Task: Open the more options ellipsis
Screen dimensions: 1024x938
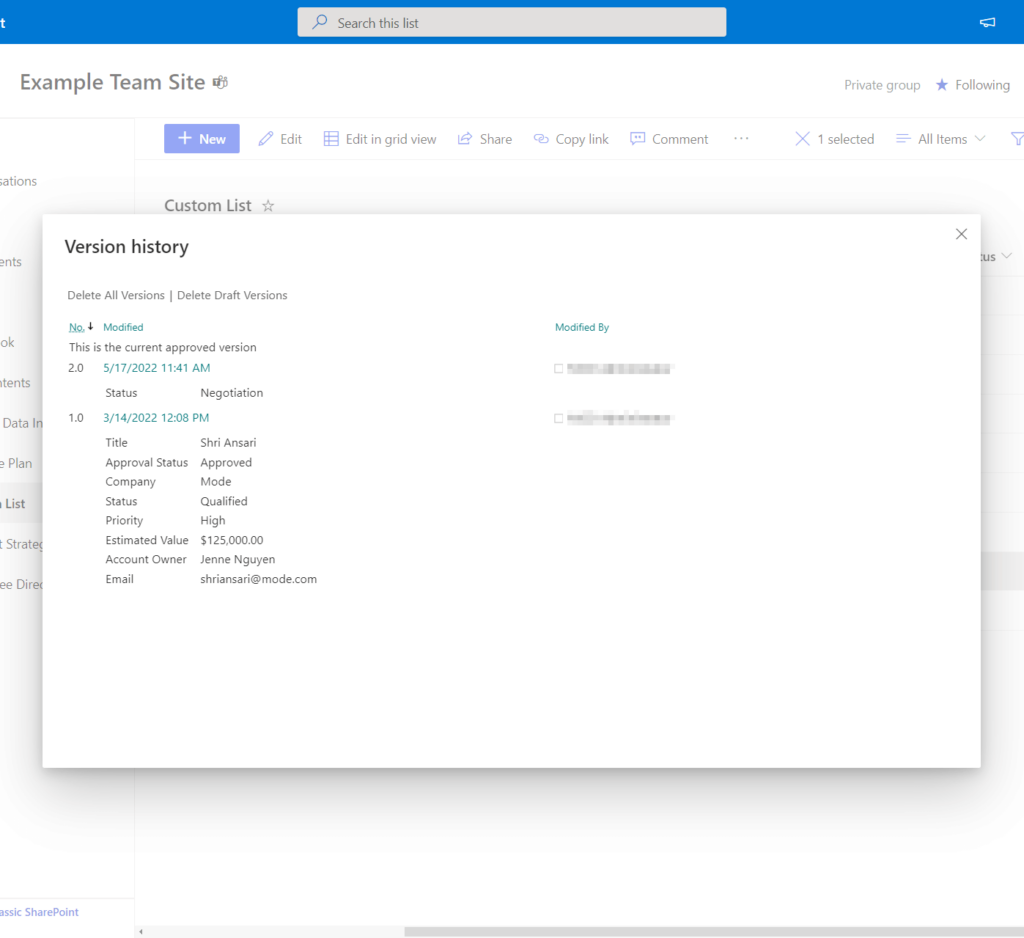Action: coord(741,138)
